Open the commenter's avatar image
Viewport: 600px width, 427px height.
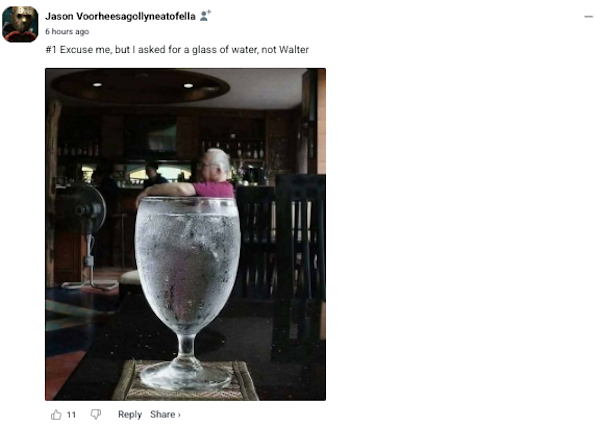click(x=20, y=24)
